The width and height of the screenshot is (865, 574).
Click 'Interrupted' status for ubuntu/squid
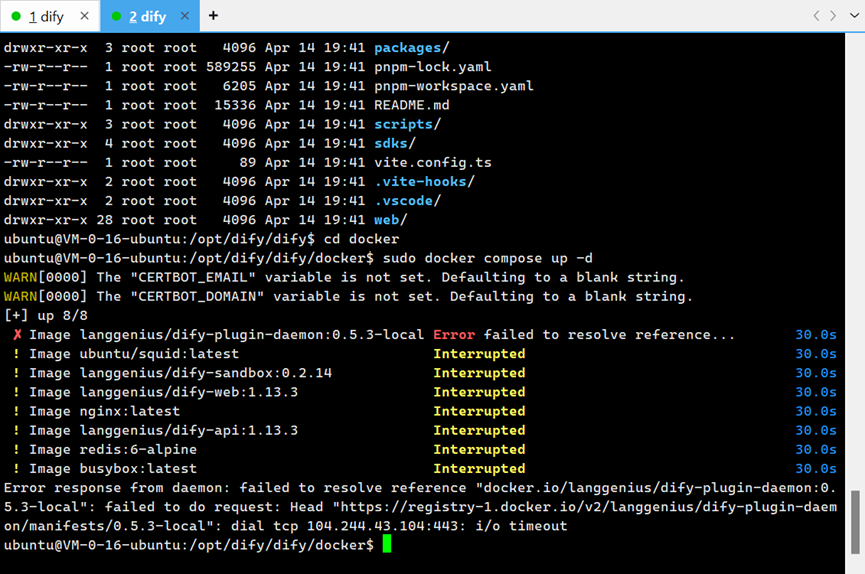pyautogui.click(x=479, y=354)
